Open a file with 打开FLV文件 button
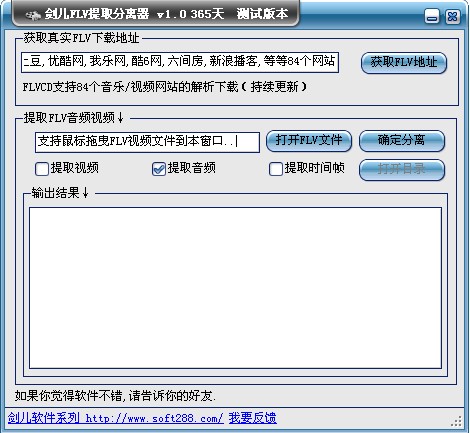 [x=309, y=141]
